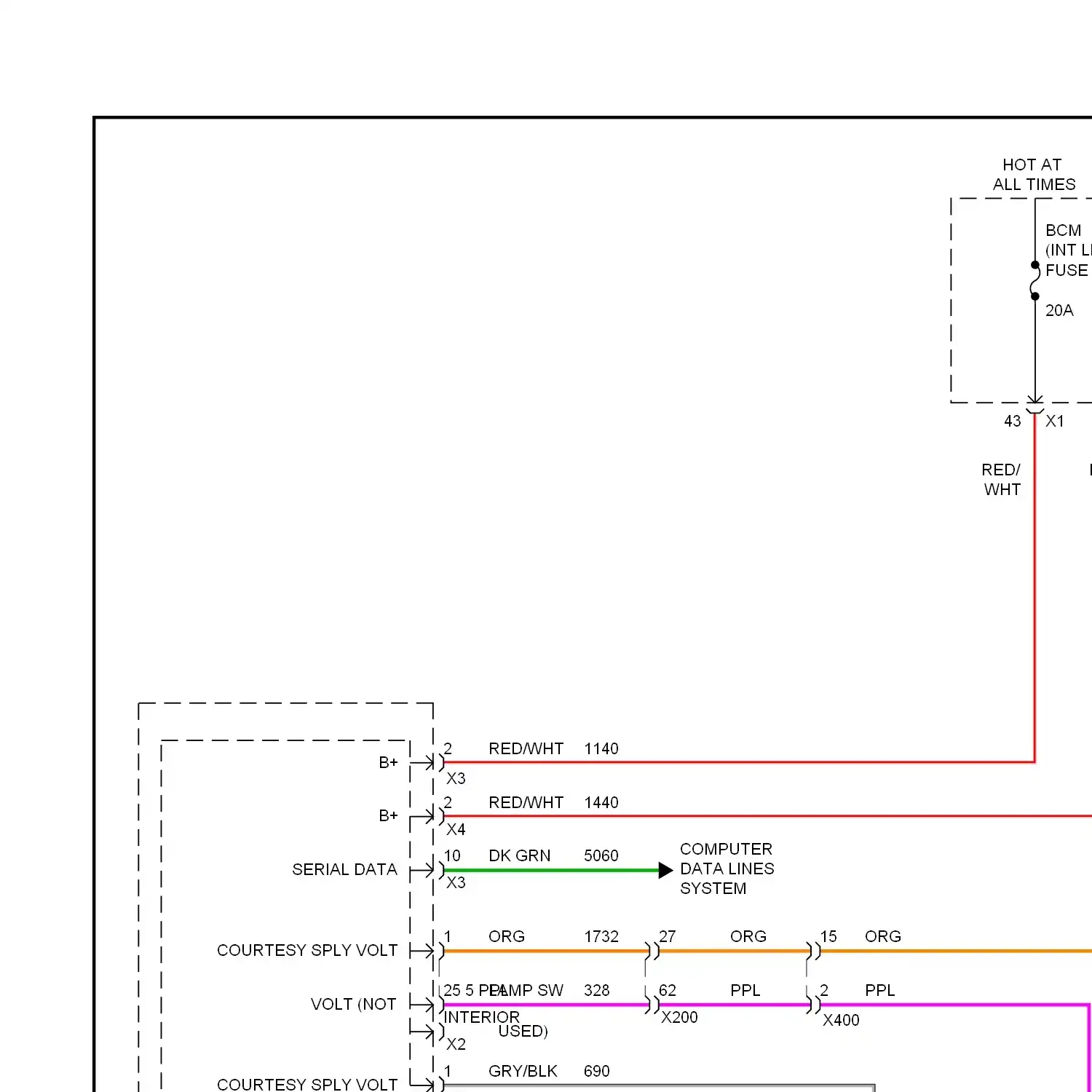Select pin "27" on the orange wire

[x=668, y=936]
